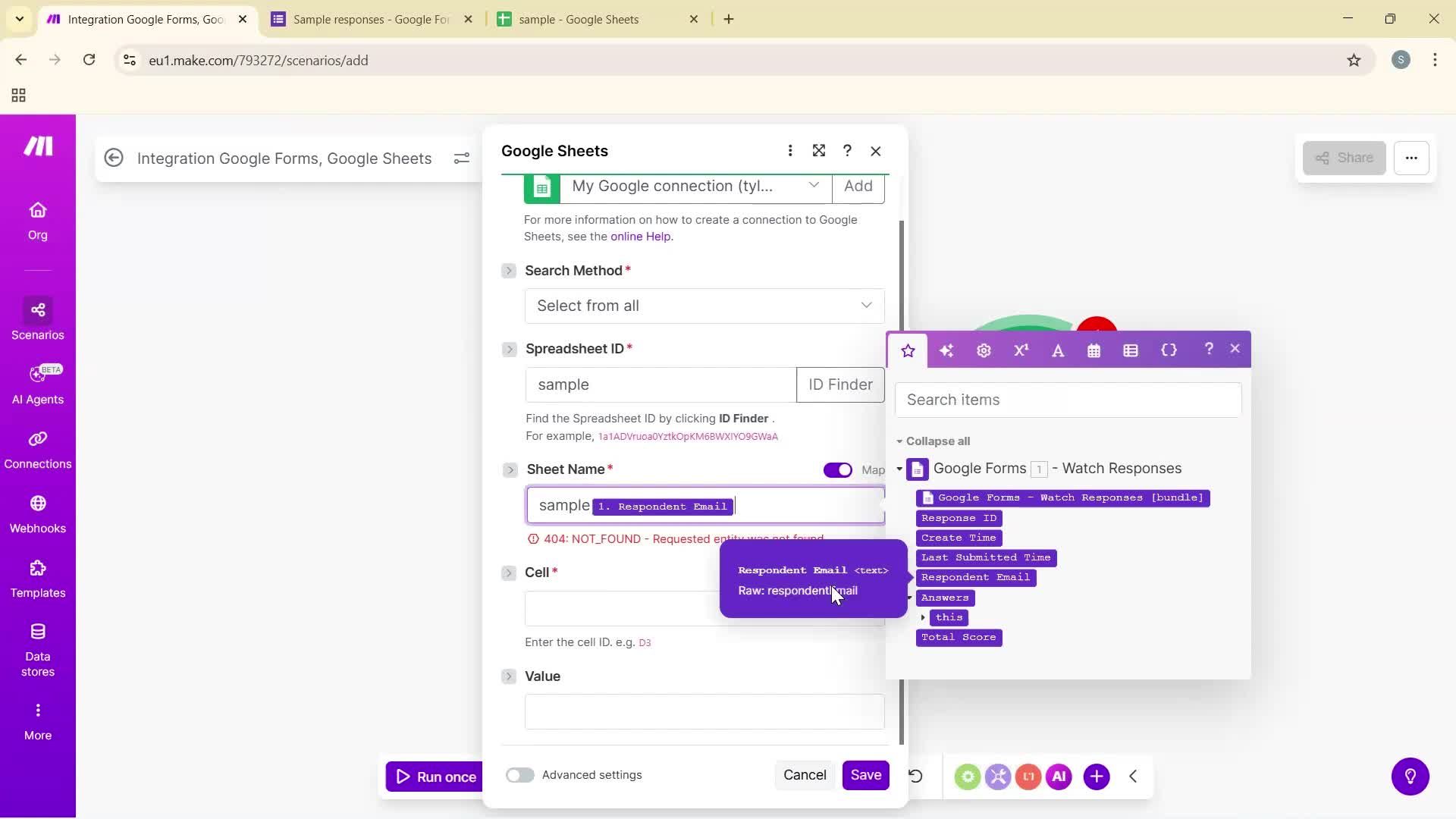Open the text functions tab
The image size is (1456, 819).
coord(1058,350)
